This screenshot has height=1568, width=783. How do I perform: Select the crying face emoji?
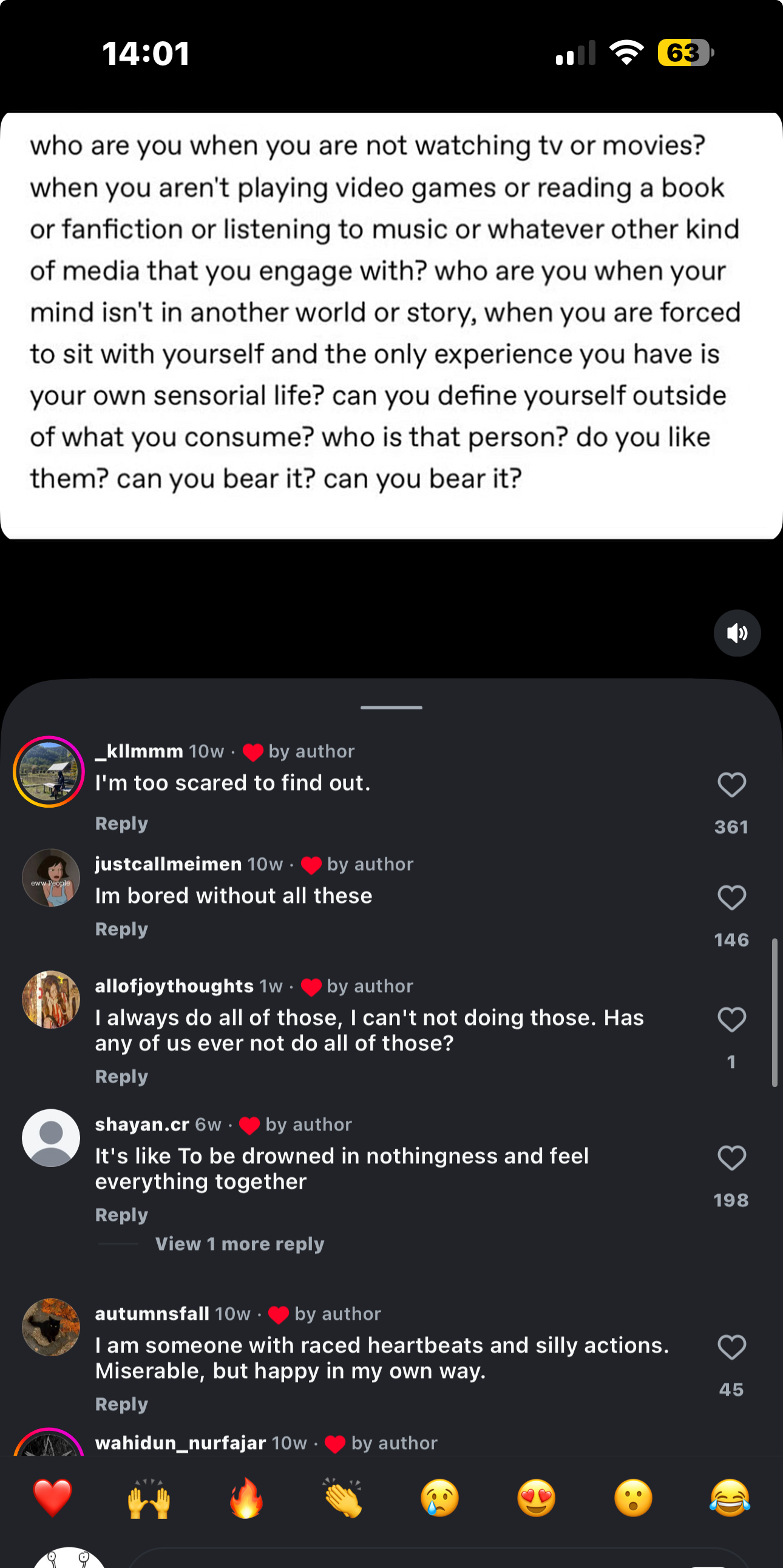(x=439, y=1498)
